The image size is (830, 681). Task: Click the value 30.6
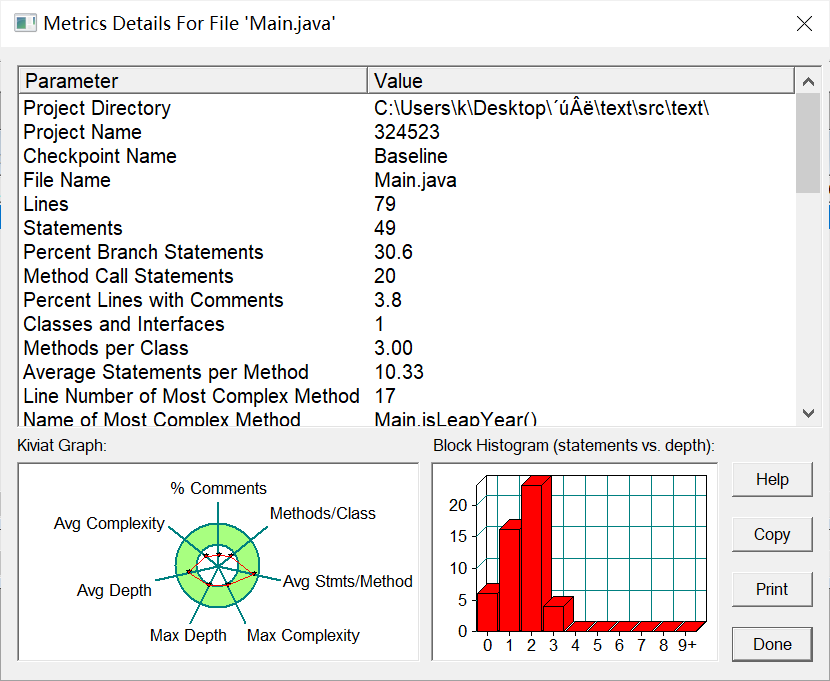[x=393, y=252]
